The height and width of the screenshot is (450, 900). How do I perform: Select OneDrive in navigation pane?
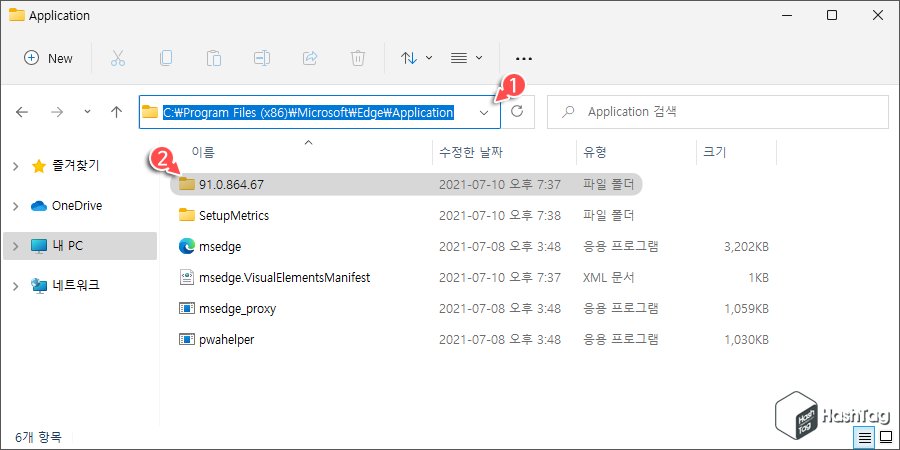[x=67, y=205]
